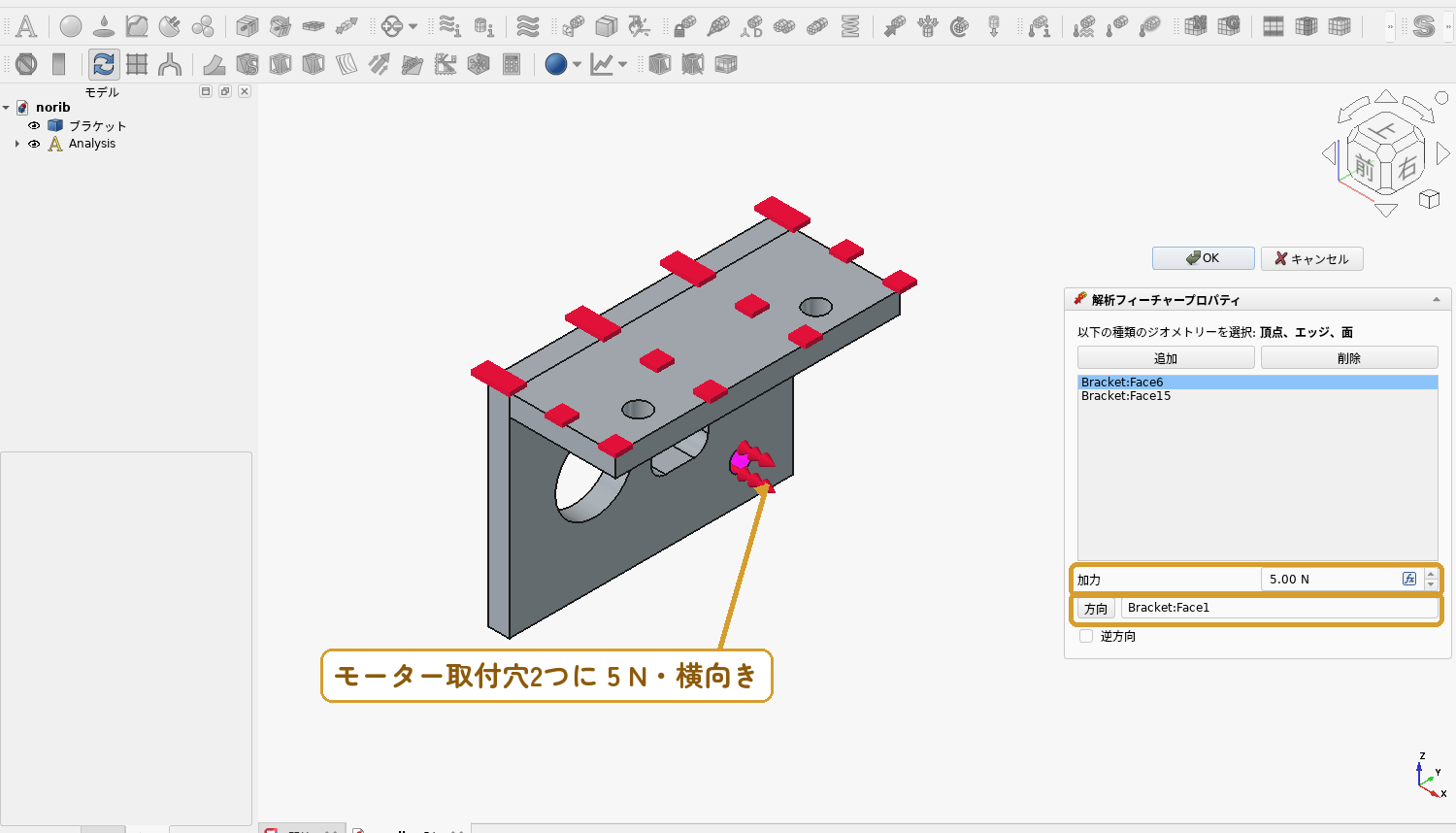Click the blue sphere toolbar icon
The image size is (1456, 833).
[x=556, y=64]
